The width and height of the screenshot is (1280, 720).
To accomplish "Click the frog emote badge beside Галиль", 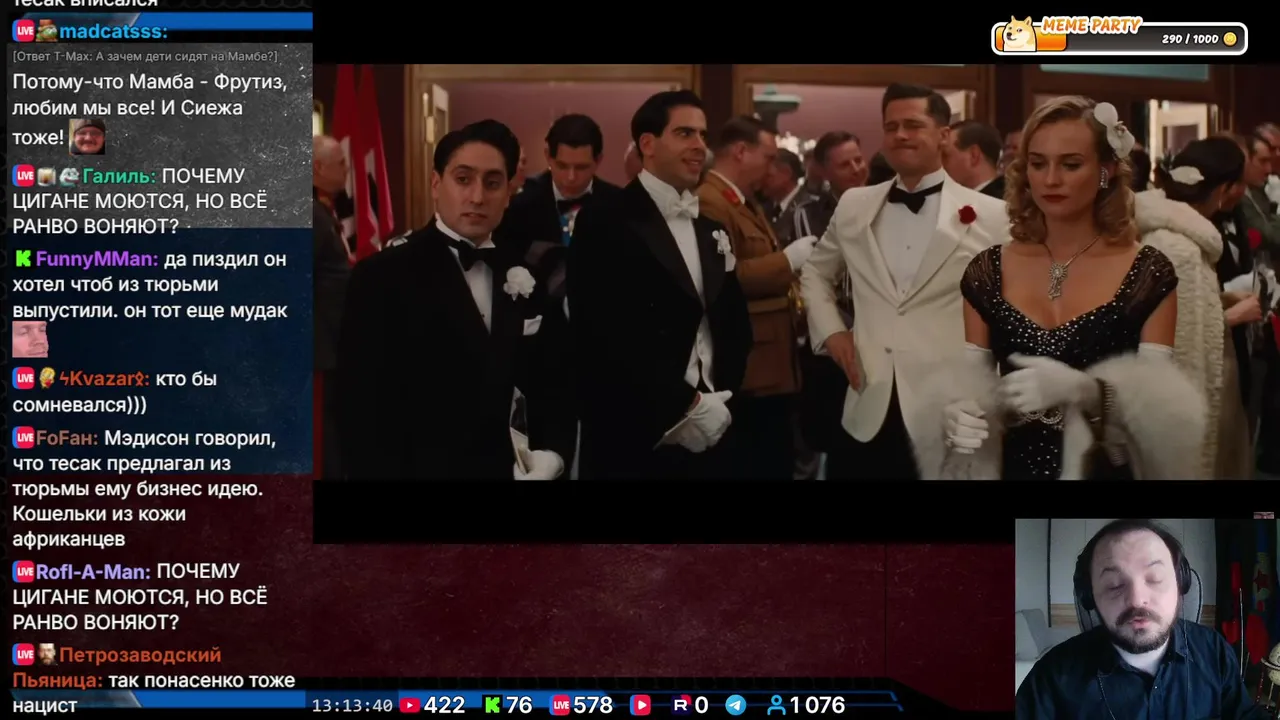I will tap(68, 177).
